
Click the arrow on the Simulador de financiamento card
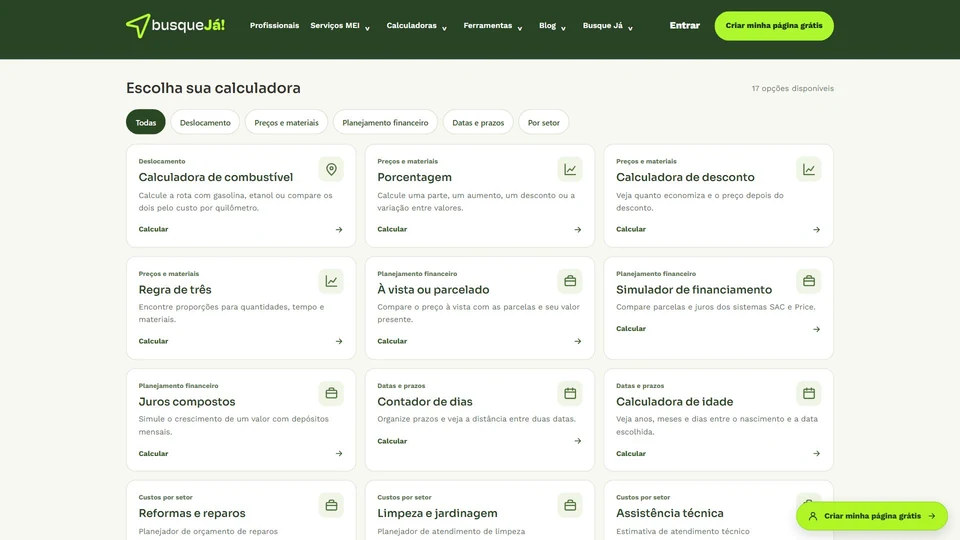pyautogui.click(x=816, y=329)
